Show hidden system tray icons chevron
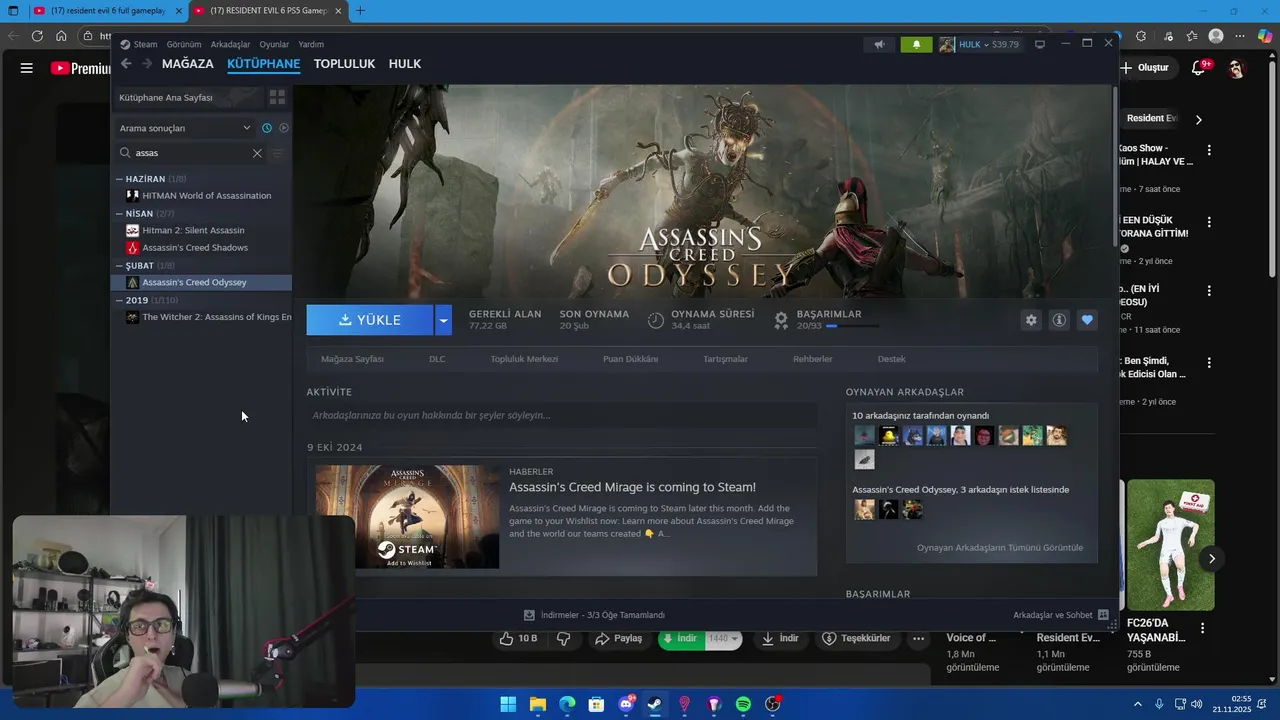 point(1139,704)
